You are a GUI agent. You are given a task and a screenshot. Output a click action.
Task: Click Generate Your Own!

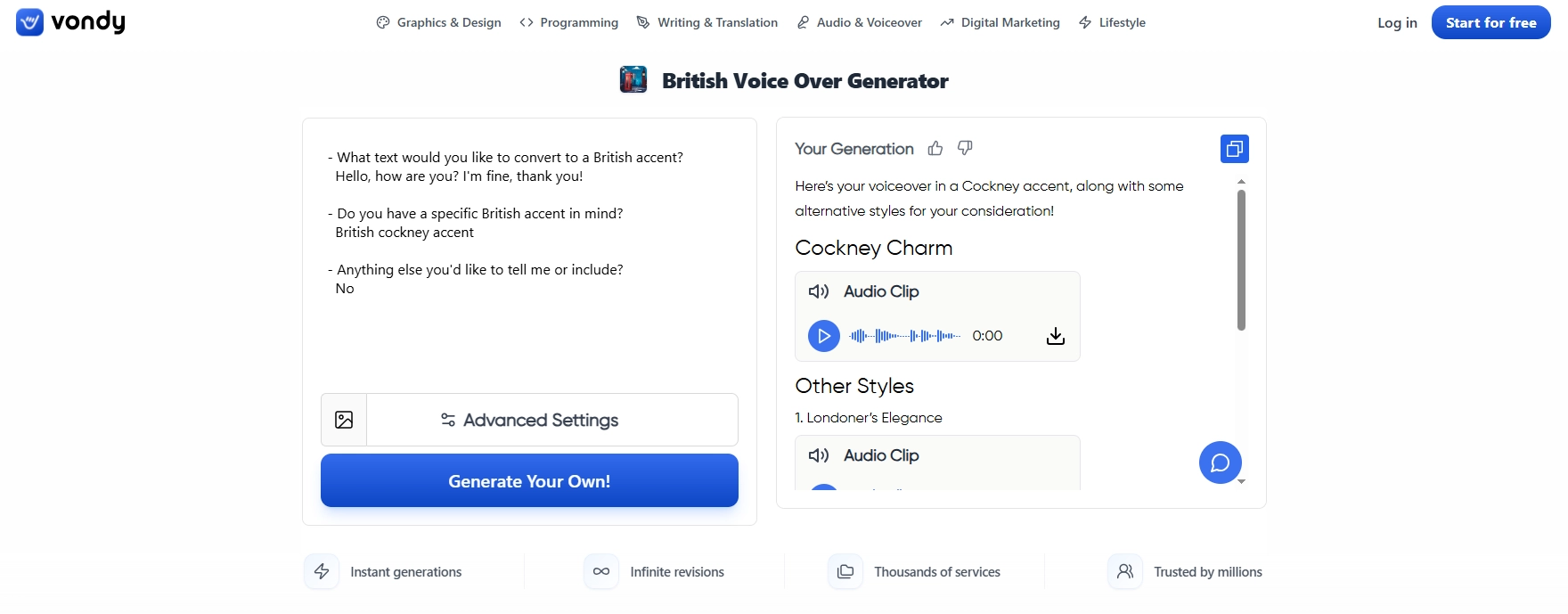tap(529, 480)
